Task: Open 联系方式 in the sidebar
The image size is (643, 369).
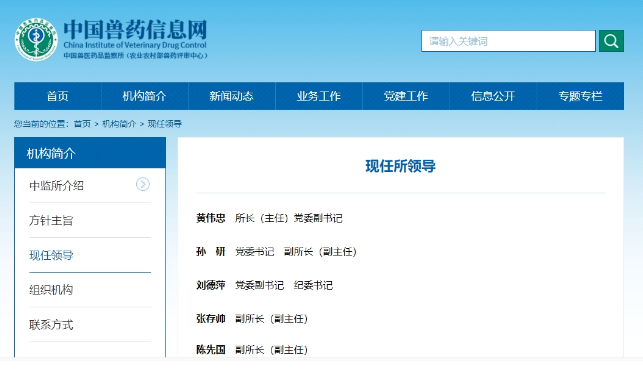Action: [51, 325]
